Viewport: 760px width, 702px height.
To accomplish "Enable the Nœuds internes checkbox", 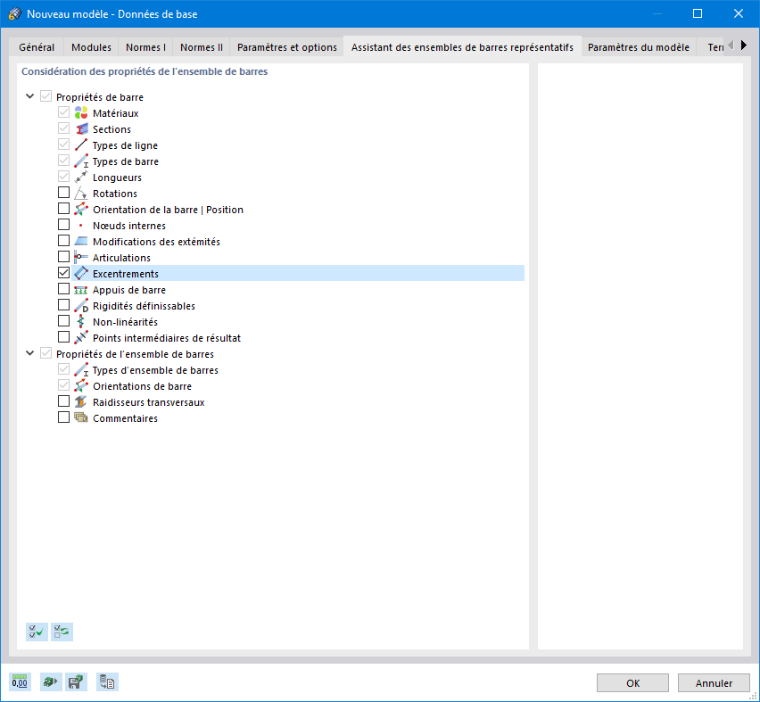I will point(63,224).
